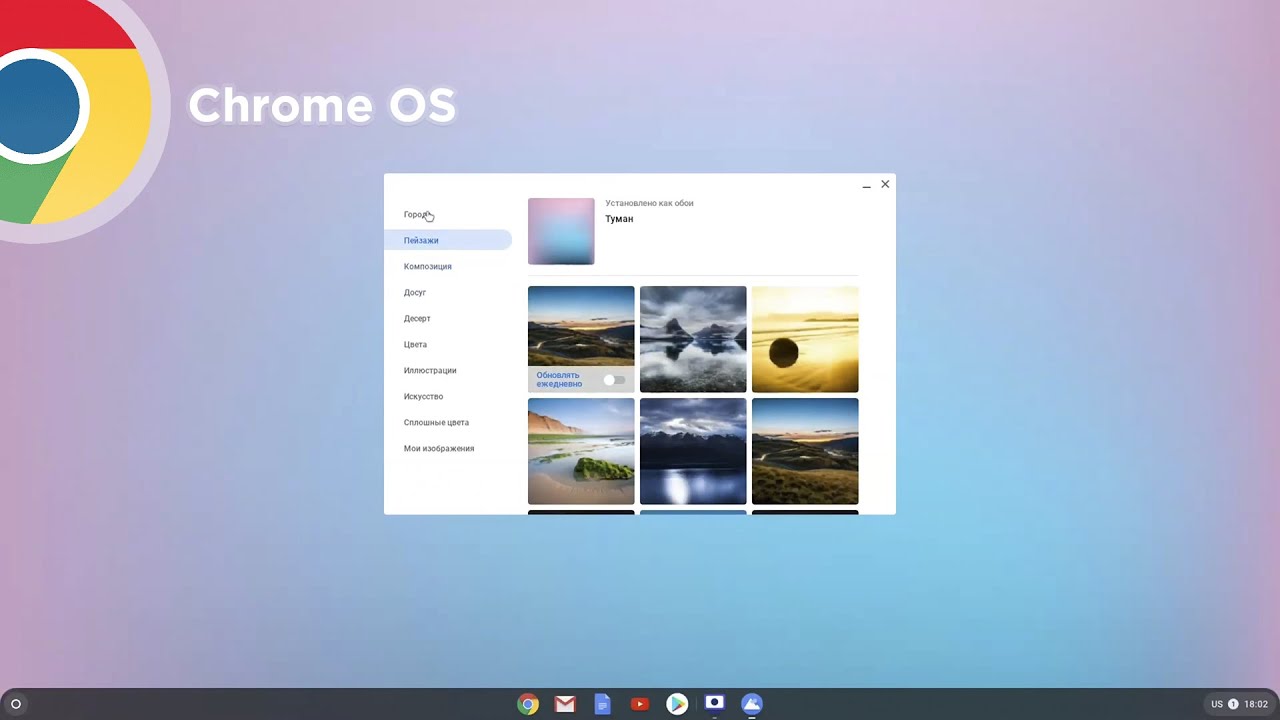The width and height of the screenshot is (1280, 720).
Task: Select the Досуг category
Action: tap(448, 292)
